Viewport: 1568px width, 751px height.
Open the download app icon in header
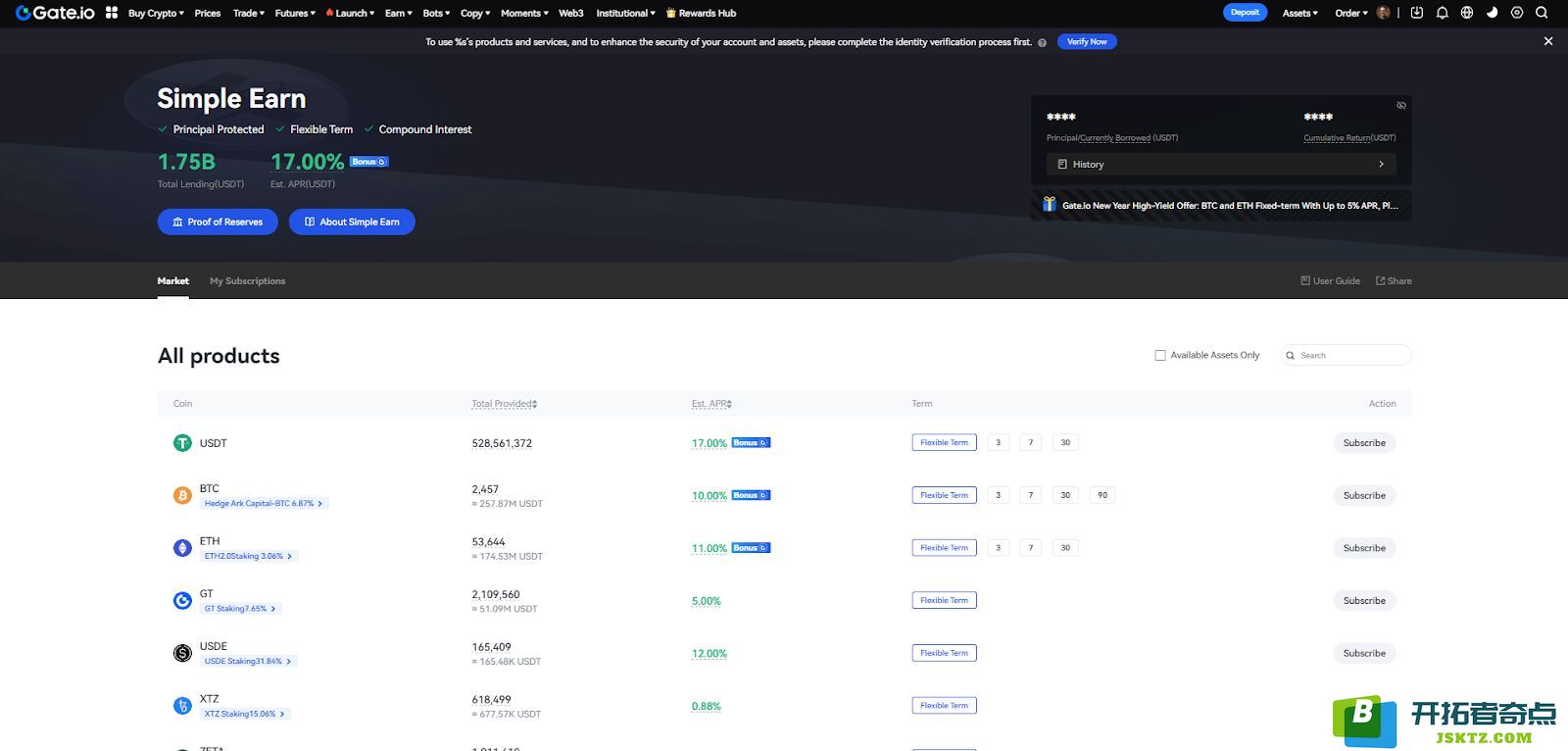click(1416, 13)
